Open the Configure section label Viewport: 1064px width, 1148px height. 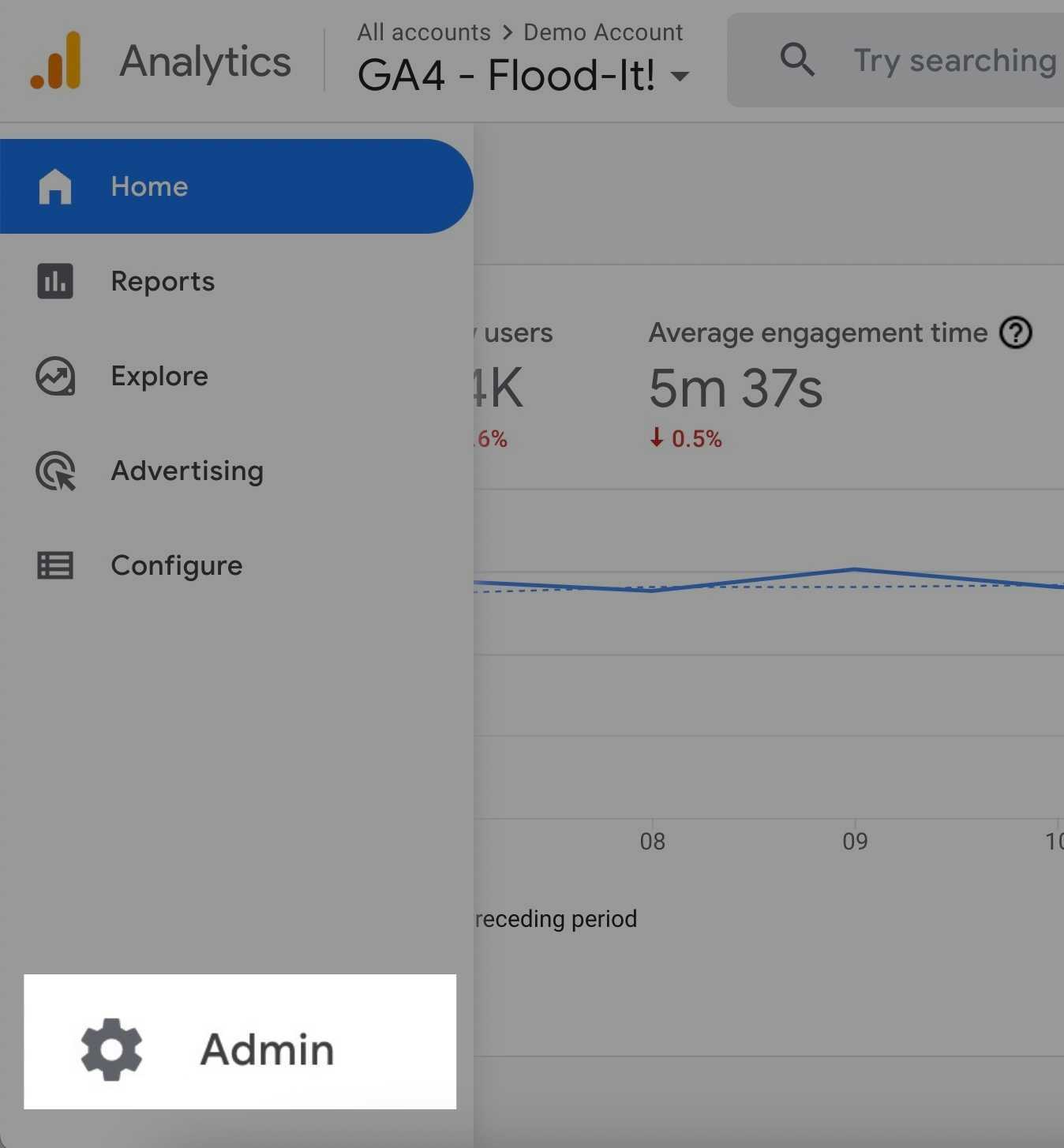click(177, 565)
